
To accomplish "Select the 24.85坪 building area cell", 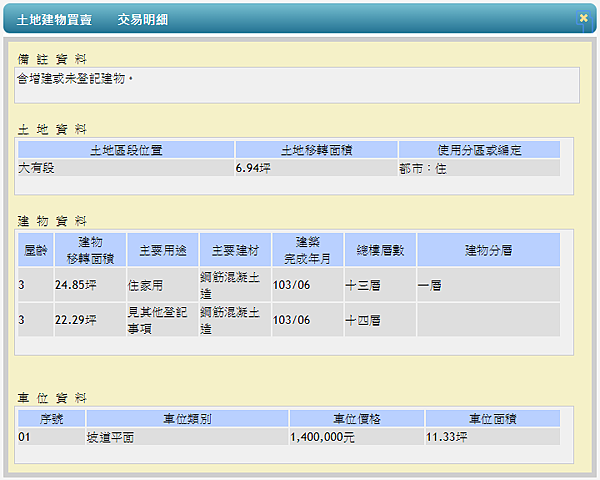I will (x=90, y=285).
